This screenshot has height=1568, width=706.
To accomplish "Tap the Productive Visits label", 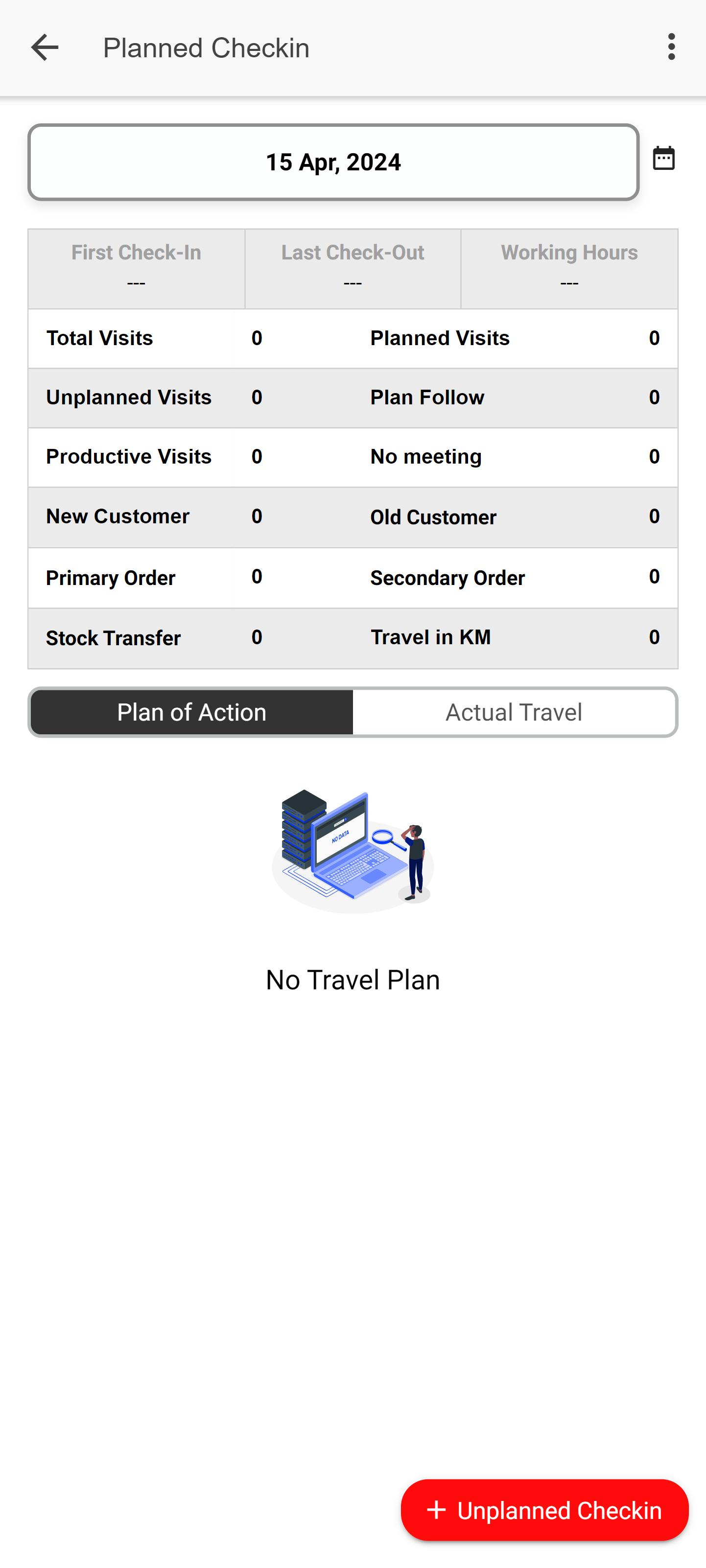I will [129, 457].
